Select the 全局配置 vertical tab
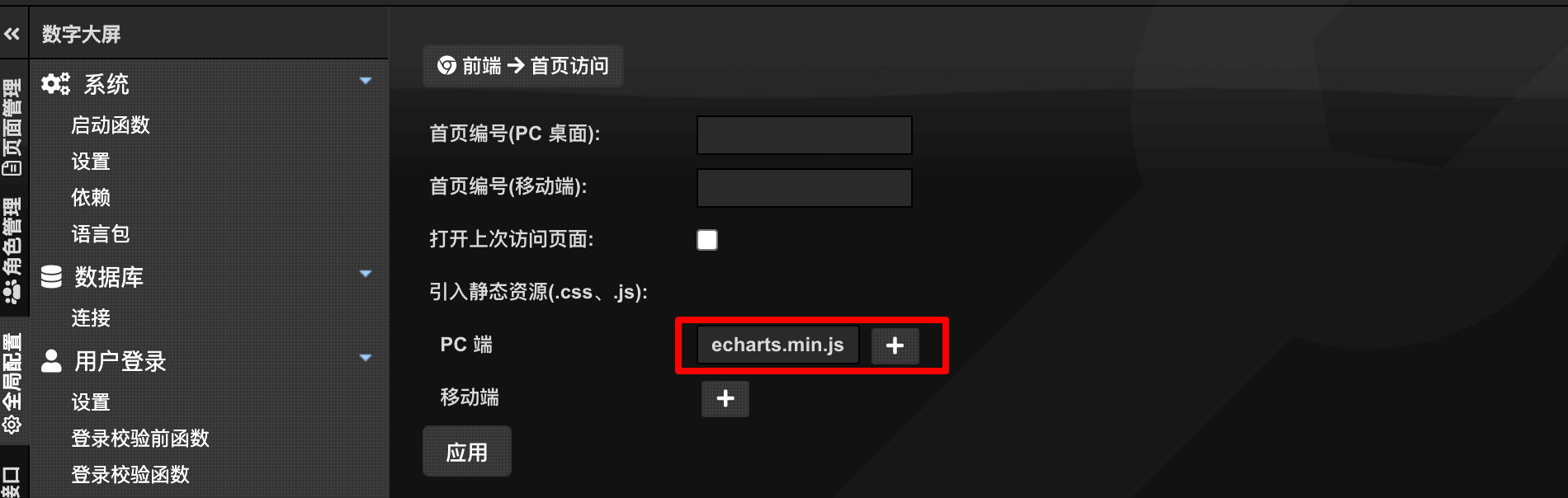Viewport: 1568px width, 498px height. click(x=13, y=383)
